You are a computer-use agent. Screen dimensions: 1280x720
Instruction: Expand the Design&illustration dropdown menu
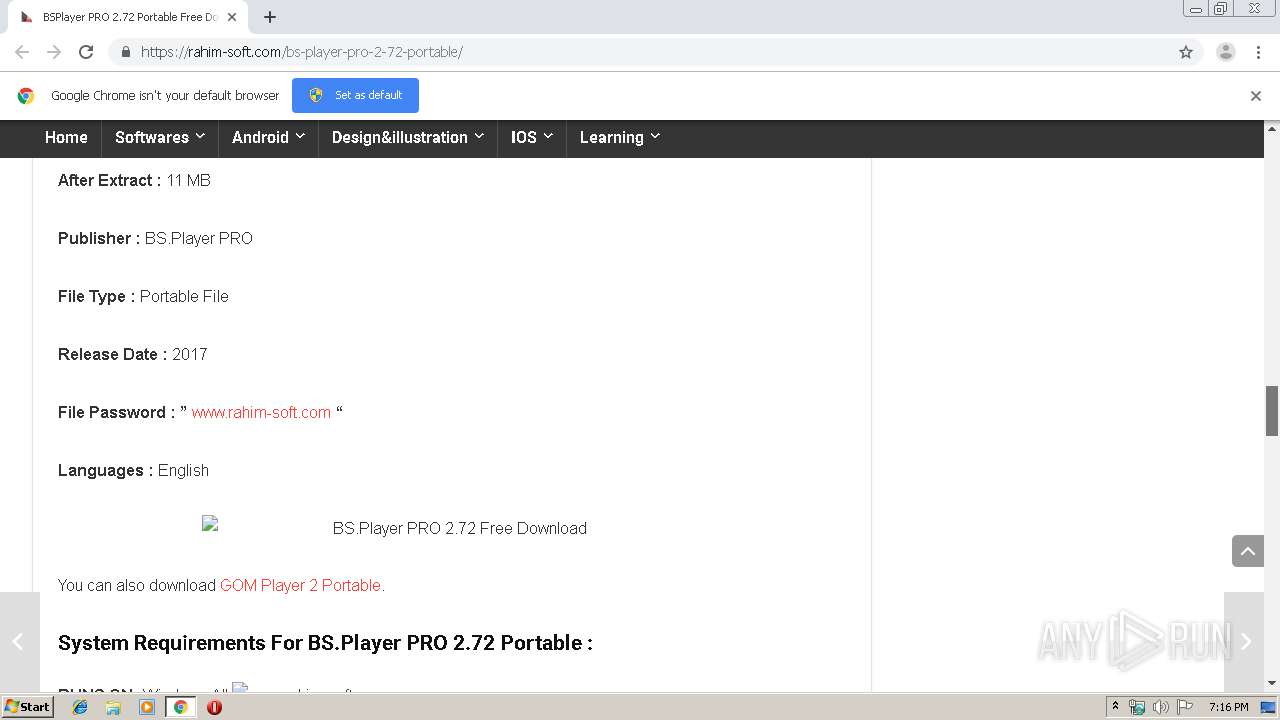pyautogui.click(x=408, y=138)
